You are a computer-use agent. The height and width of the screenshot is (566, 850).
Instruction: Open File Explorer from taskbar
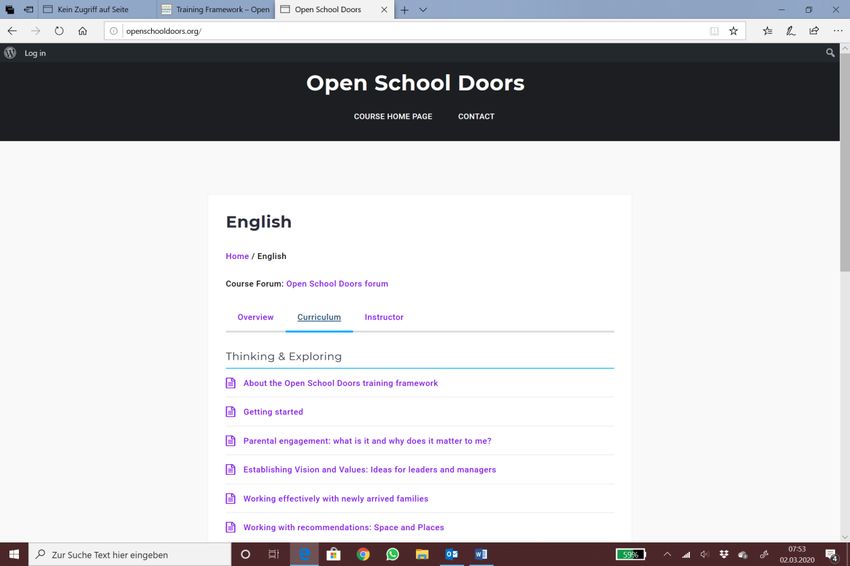tap(422, 554)
